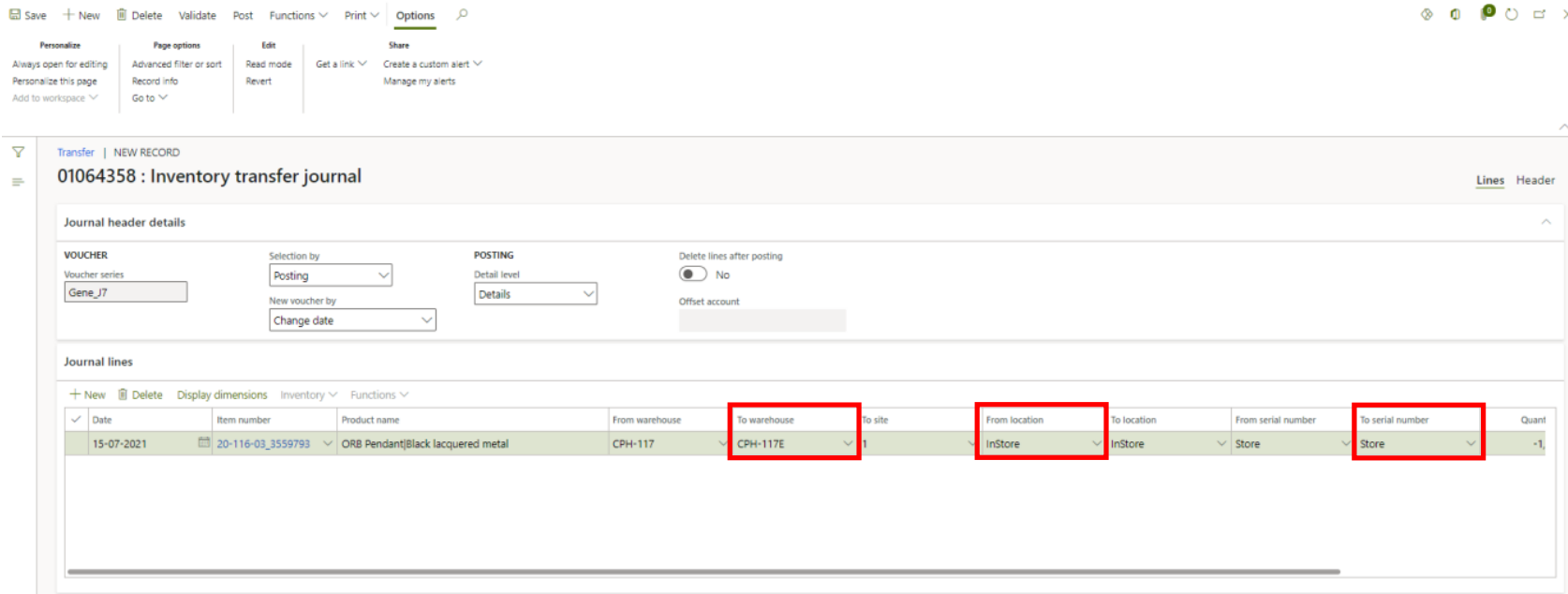This screenshot has height=594, width=1568.
Task: Open the Options menu tab
Action: click(x=415, y=15)
